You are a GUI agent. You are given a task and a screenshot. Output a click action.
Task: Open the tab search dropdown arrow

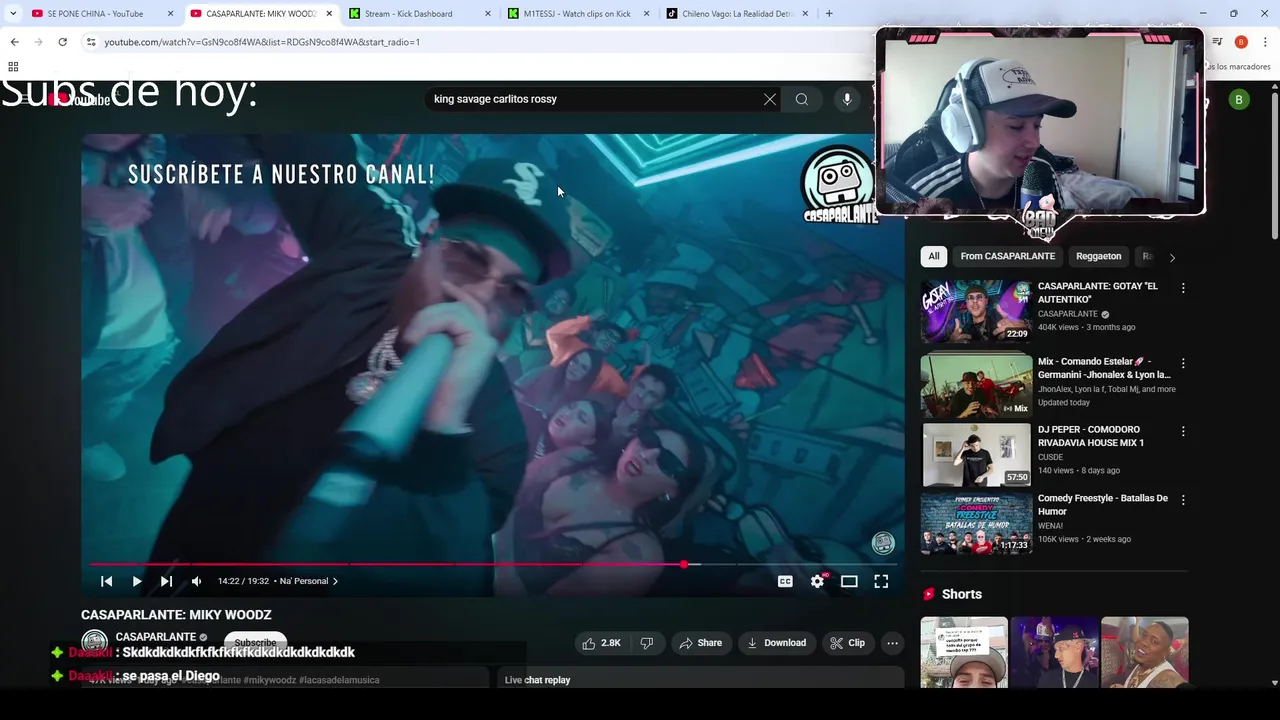[x=12, y=14]
